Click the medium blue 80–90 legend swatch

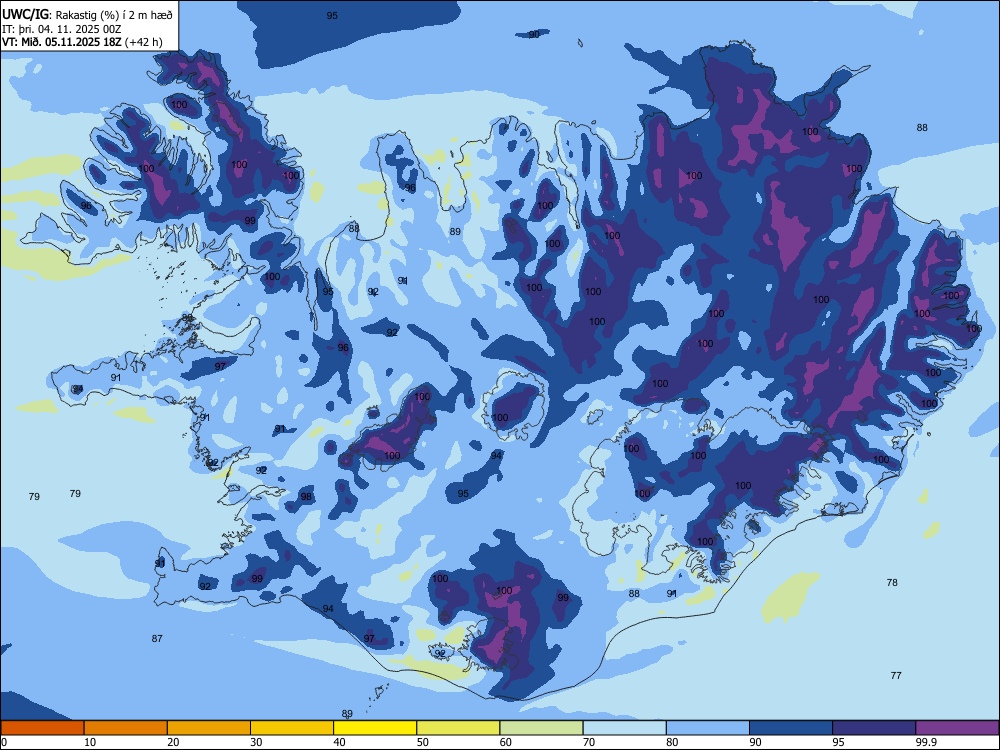(708, 728)
